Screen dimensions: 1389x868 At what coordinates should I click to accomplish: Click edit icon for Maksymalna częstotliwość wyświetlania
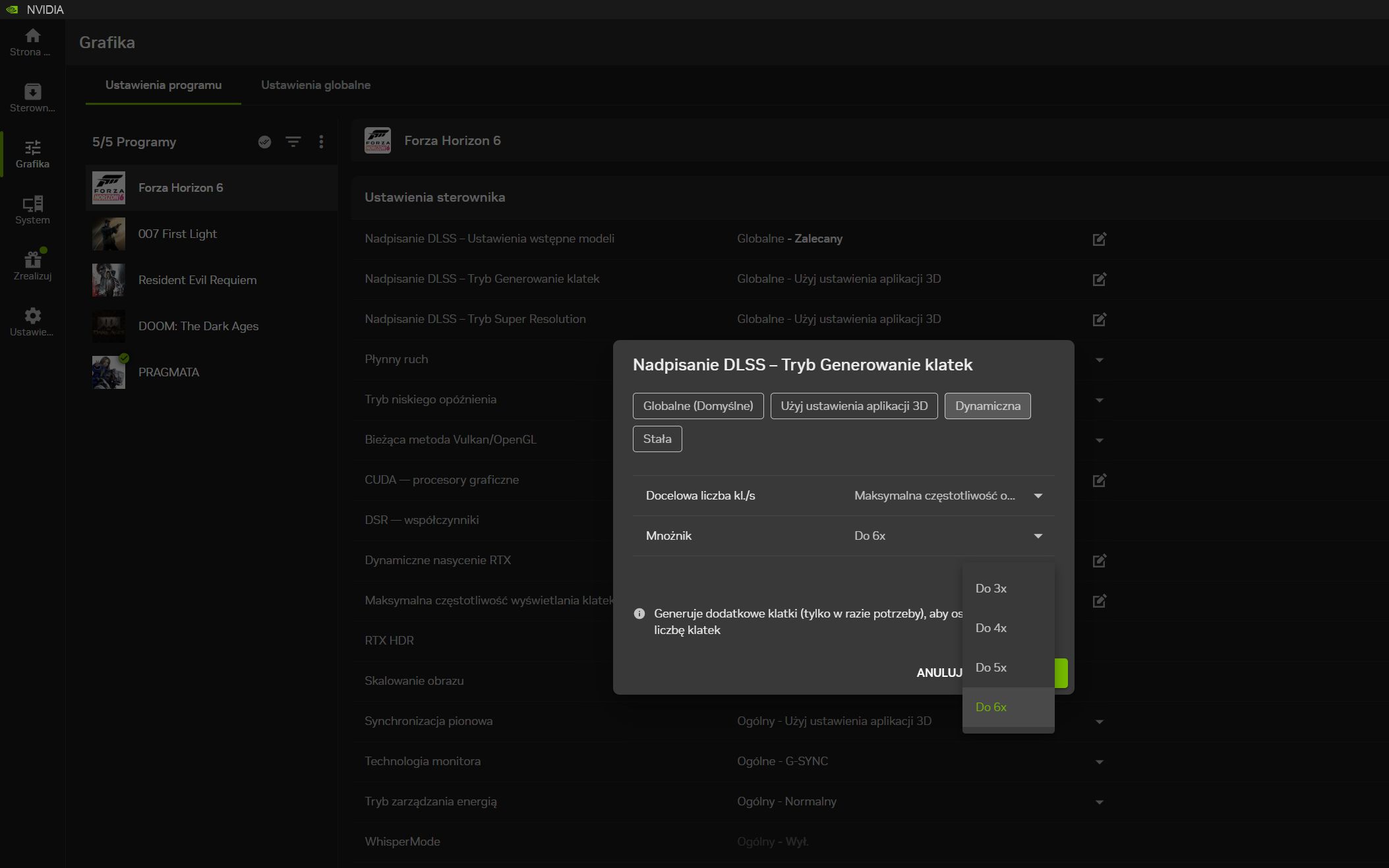(x=1099, y=600)
